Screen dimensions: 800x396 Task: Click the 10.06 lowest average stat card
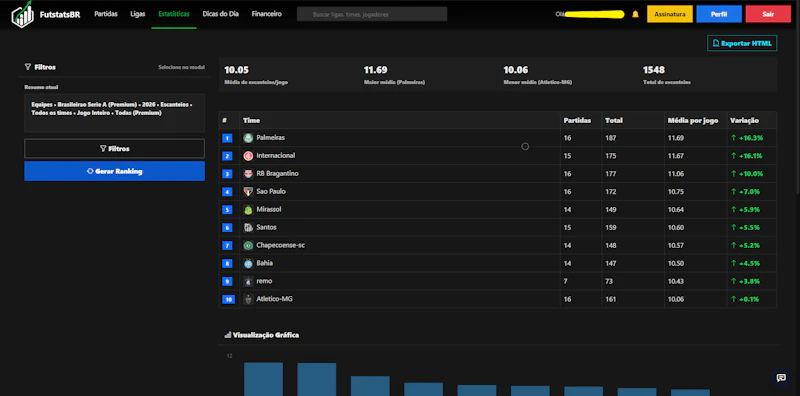(x=538, y=75)
